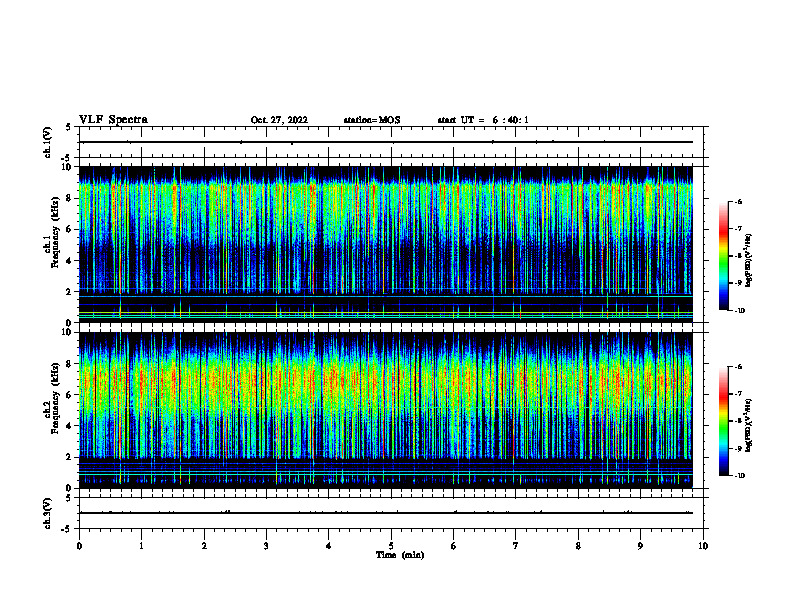792x612 pixels.
Task: Click the ch.1 colorbar log(PSD) unit label
Action: [749, 261]
